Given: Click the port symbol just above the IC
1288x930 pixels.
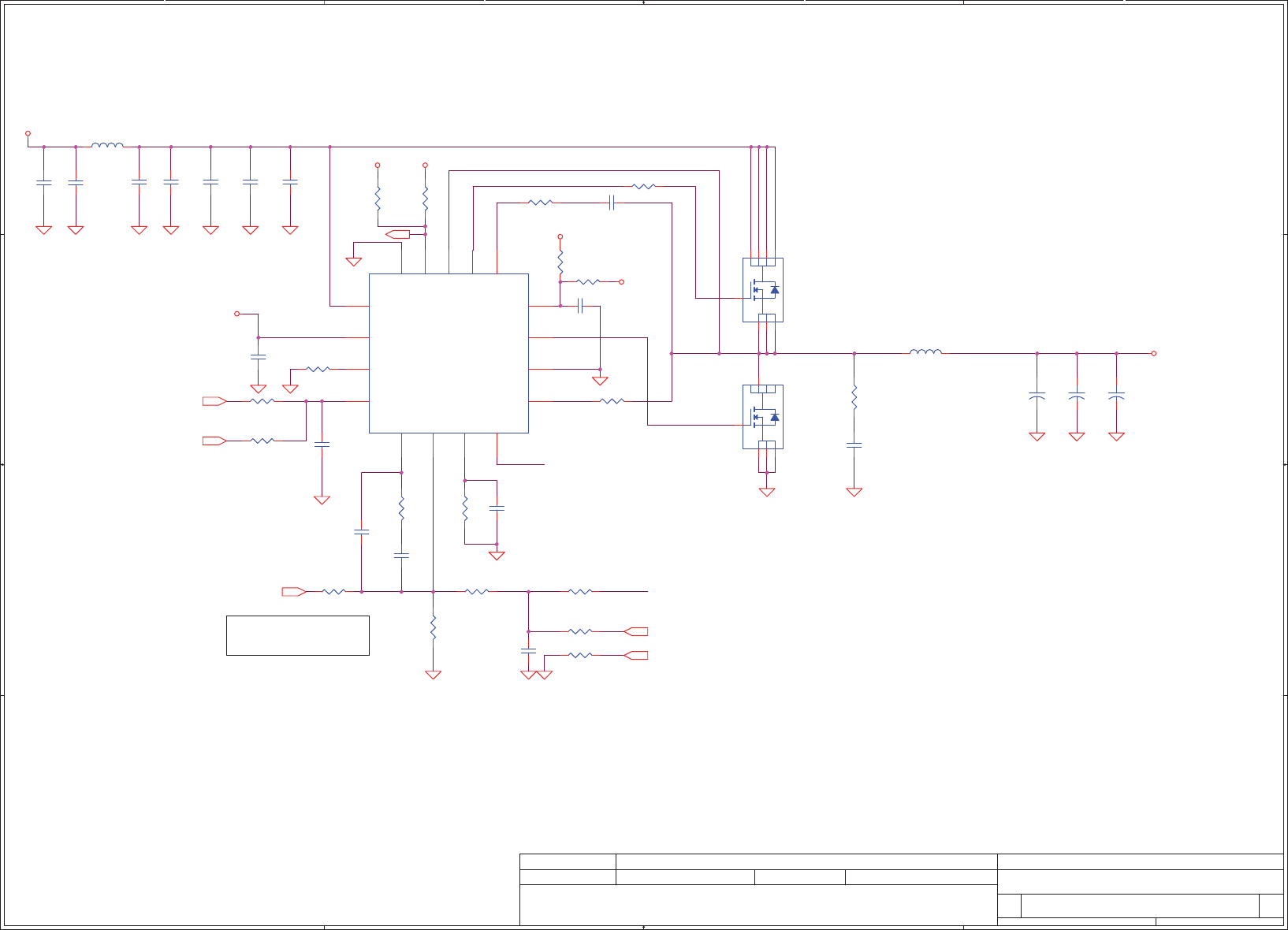Looking at the screenshot, I should pyautogui.click(x=398, y=234).
